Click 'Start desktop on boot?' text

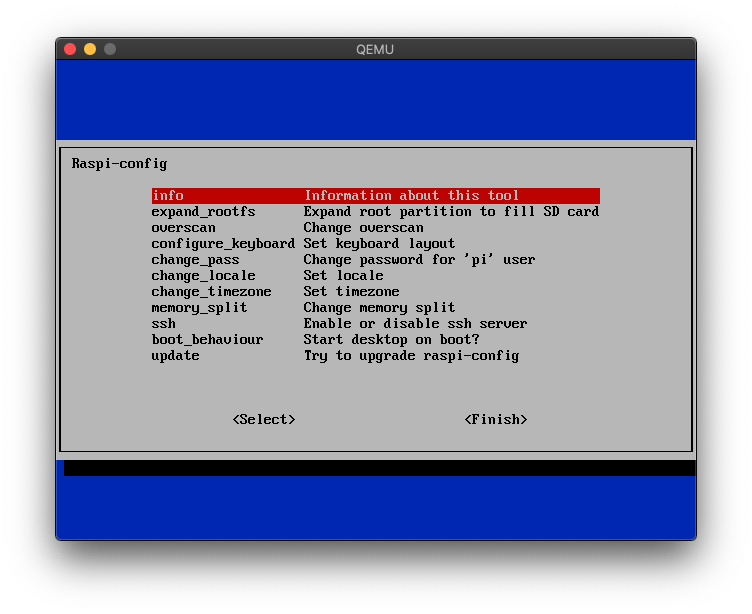tap(391, 340)
